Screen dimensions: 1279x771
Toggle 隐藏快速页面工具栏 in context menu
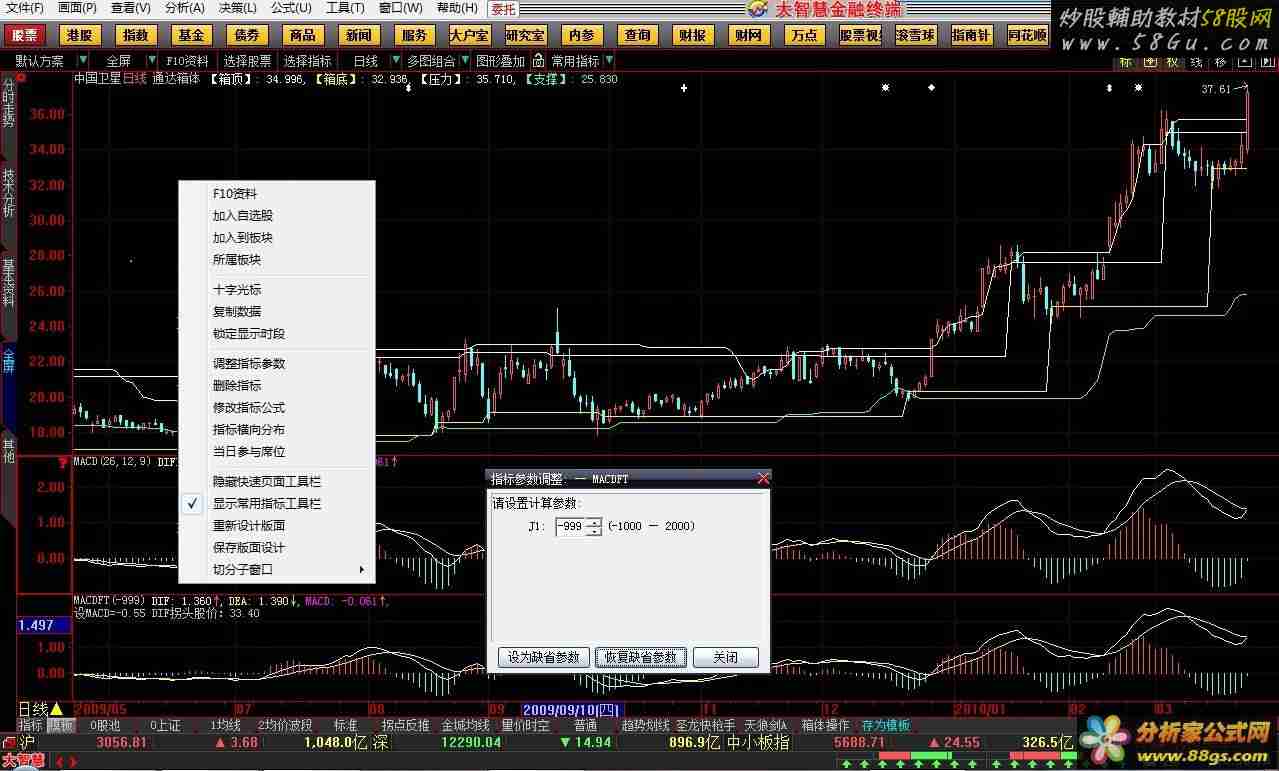tap(267, 481)
